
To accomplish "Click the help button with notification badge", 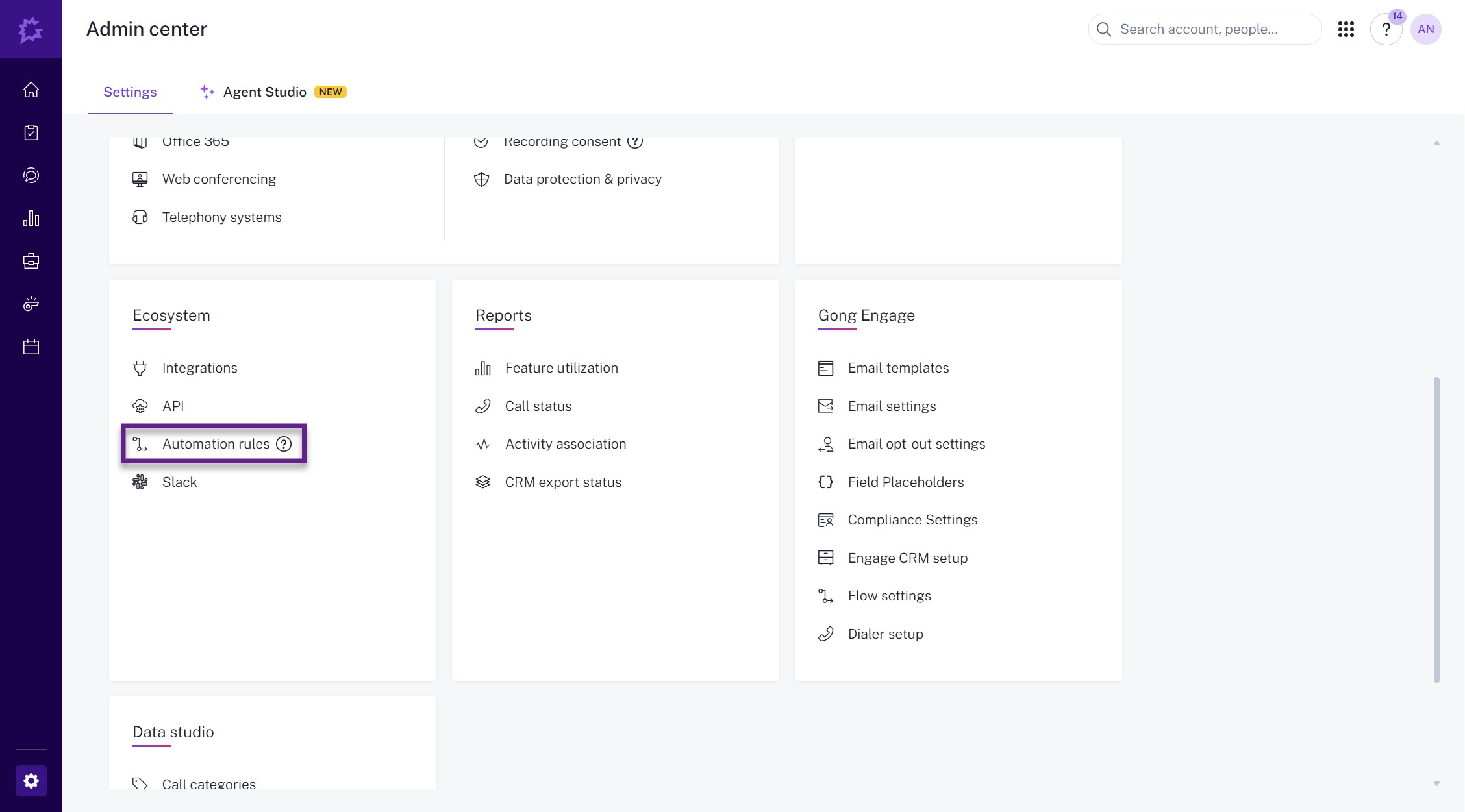I will [x=1386, y=29].
